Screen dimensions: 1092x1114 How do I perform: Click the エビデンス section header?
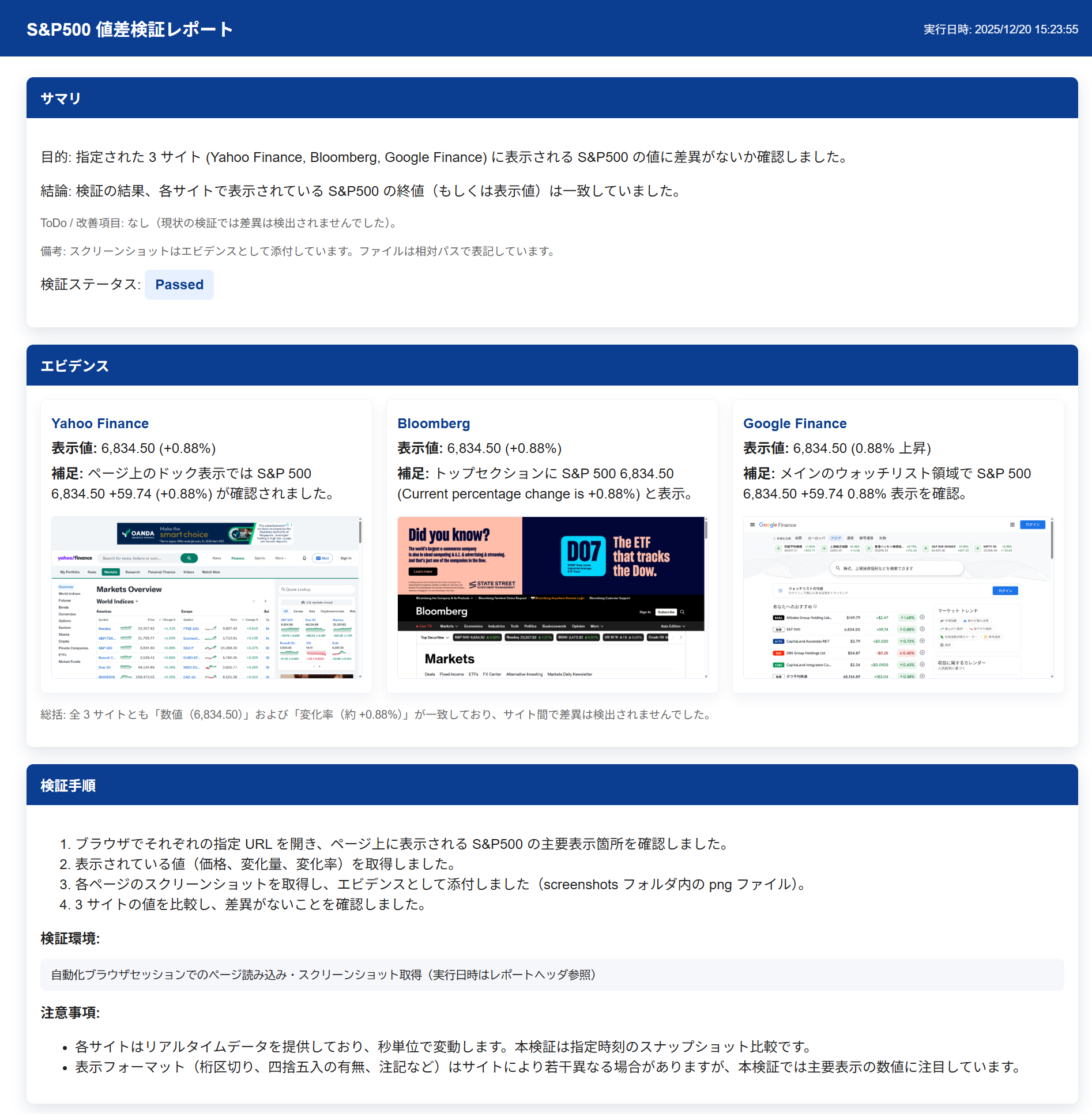click(552, 365)
